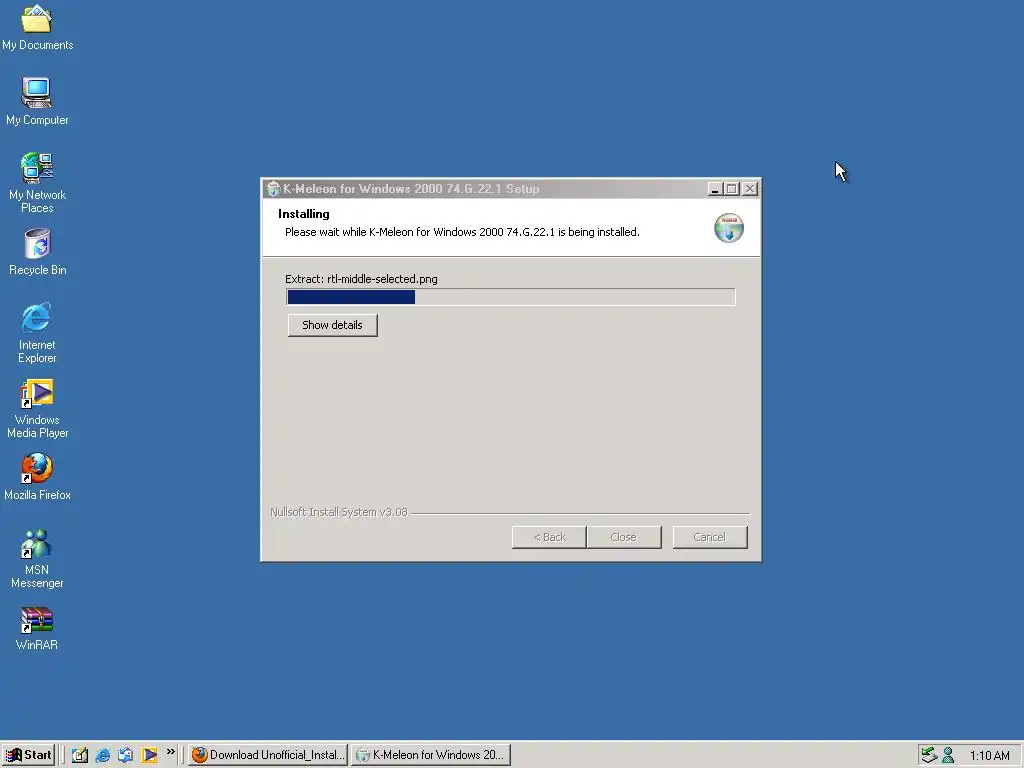Click the Show details button

click(332, 325)
